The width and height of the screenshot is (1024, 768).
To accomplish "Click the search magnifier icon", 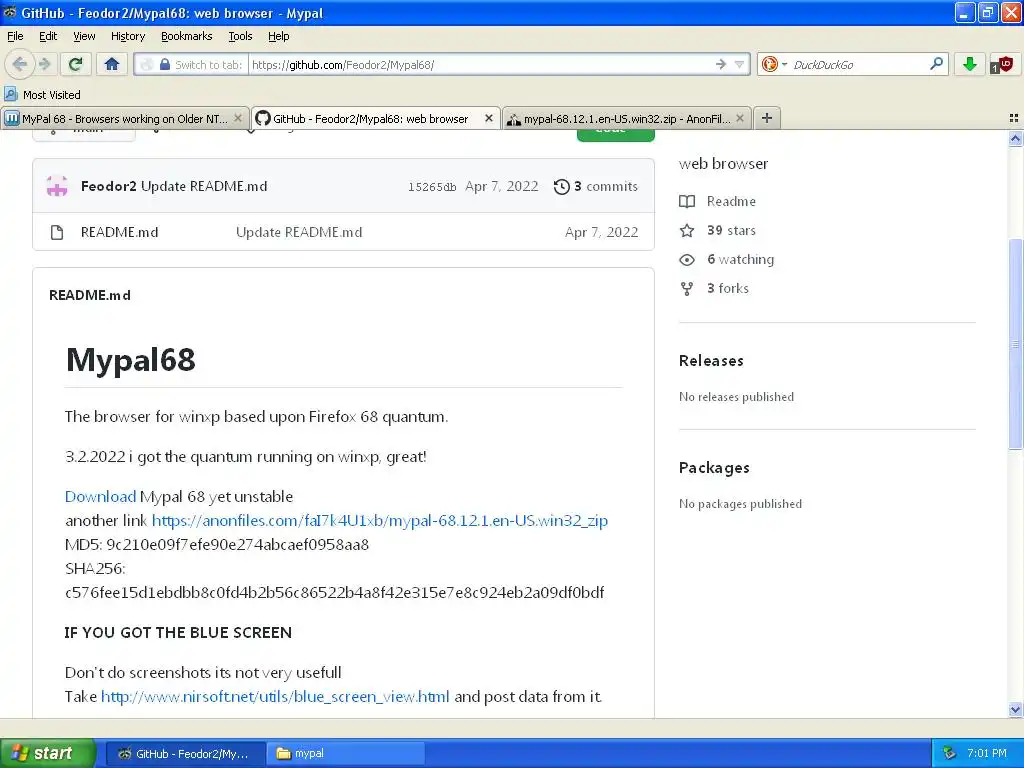I will 936,63.
